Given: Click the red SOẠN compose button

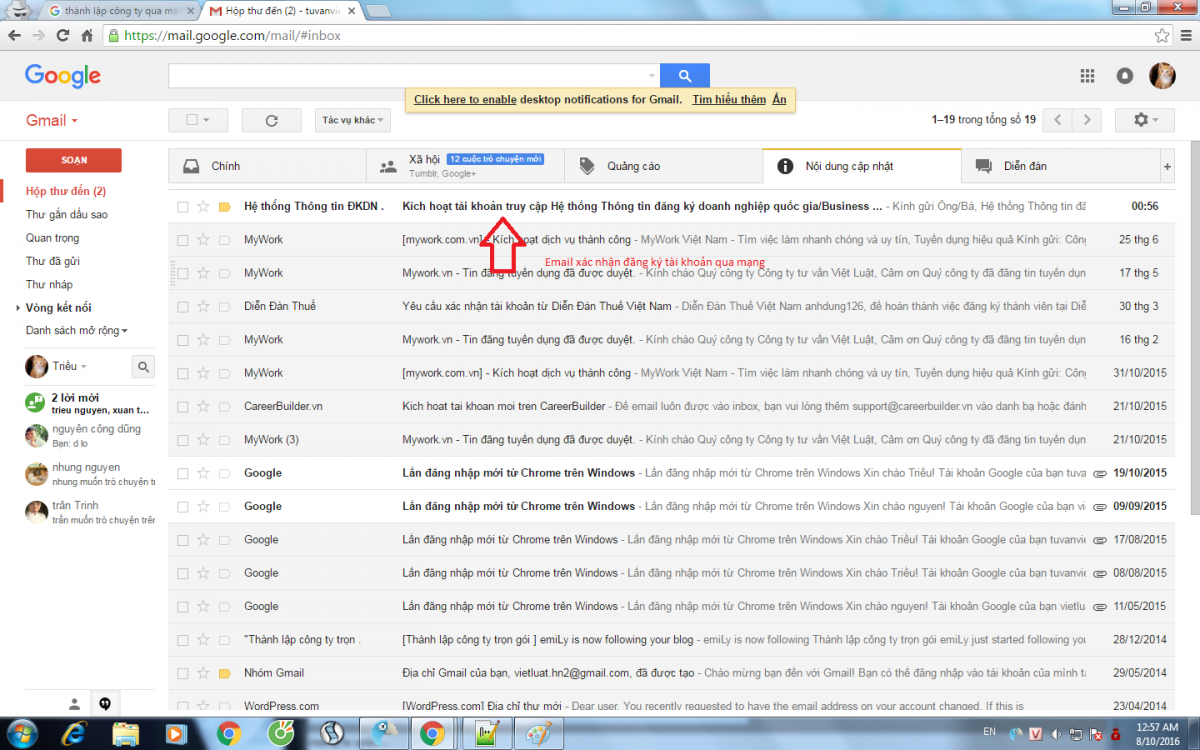Looking at the screenshot, I should [74, 160].
